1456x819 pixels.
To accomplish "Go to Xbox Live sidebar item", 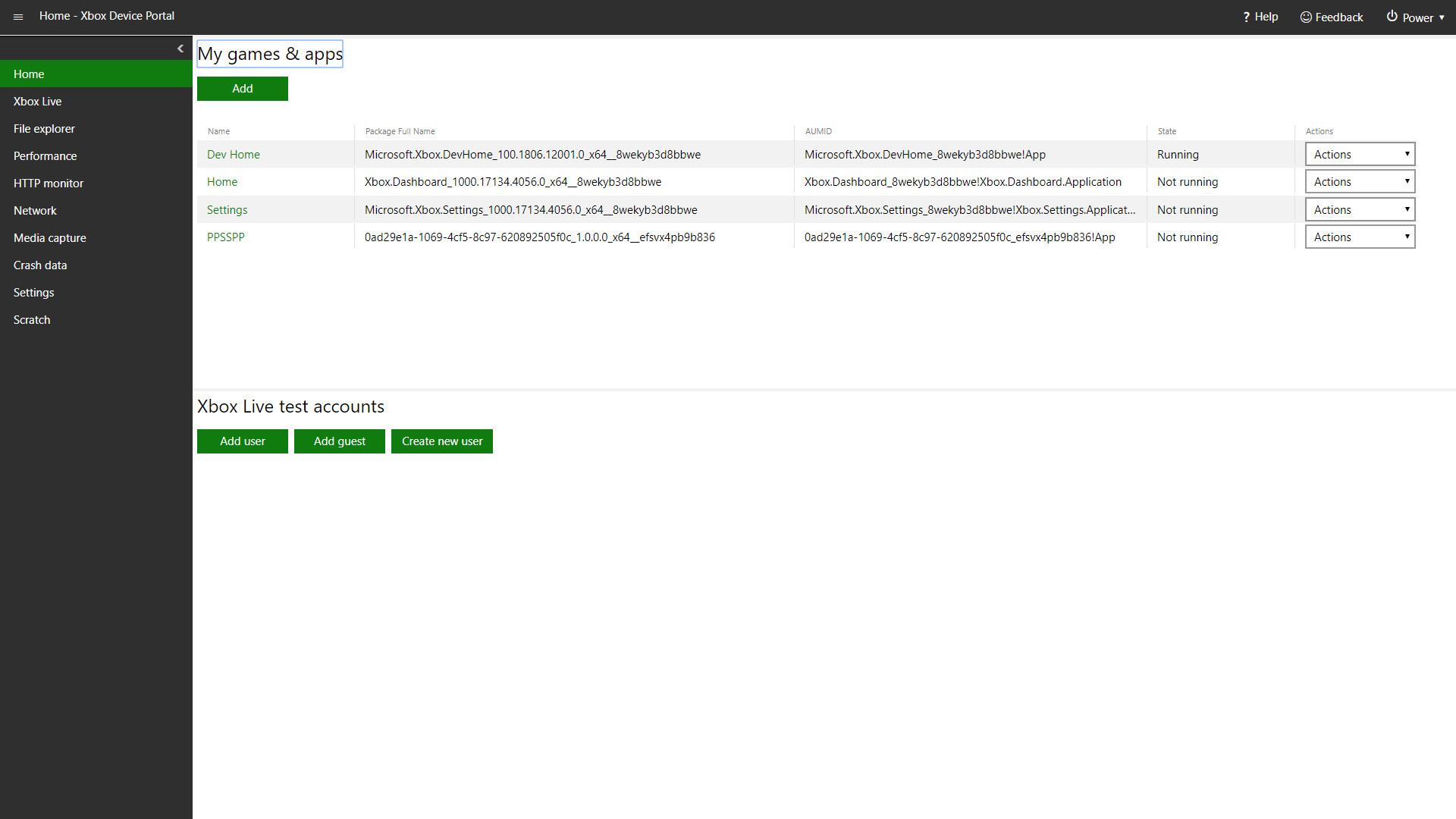I will (x=38, y=102).
